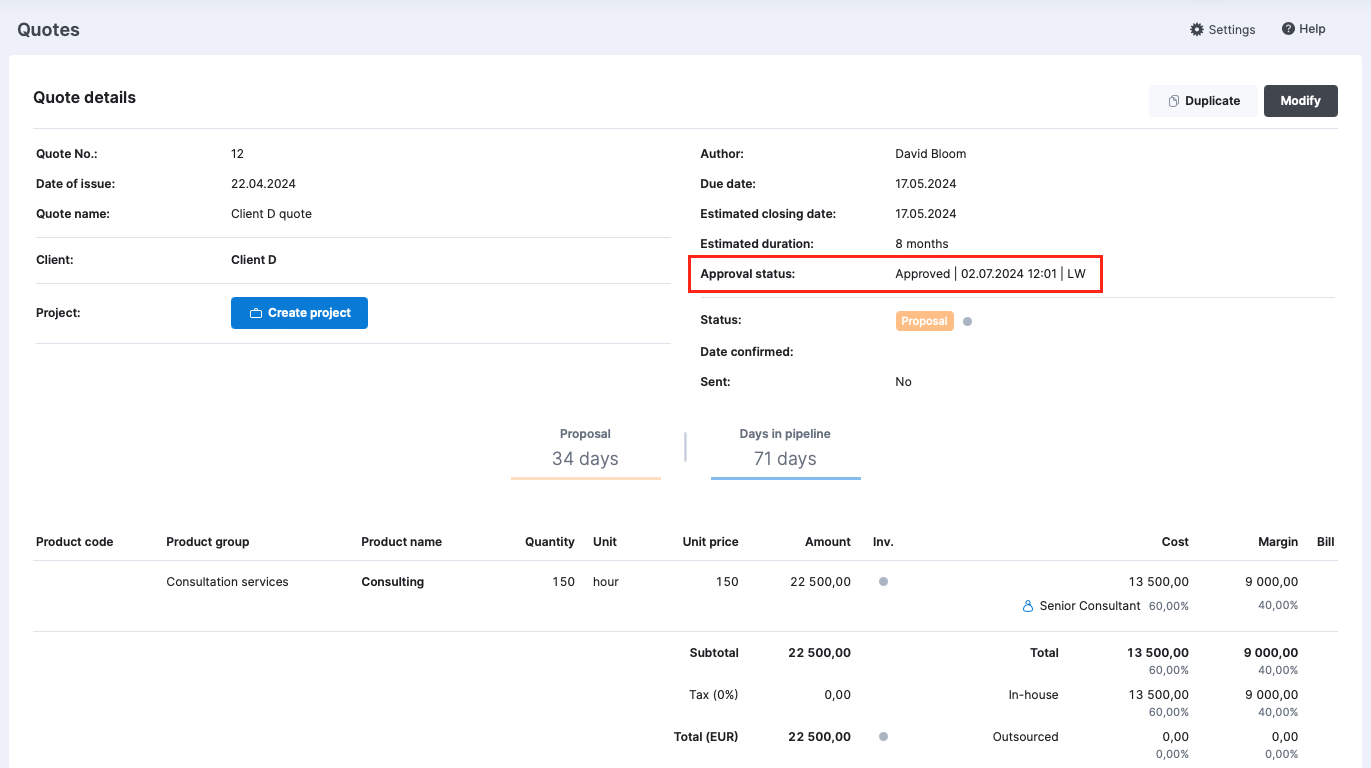Click the Outsourced cost label
1371x768 pixels.
point(1025,737)
